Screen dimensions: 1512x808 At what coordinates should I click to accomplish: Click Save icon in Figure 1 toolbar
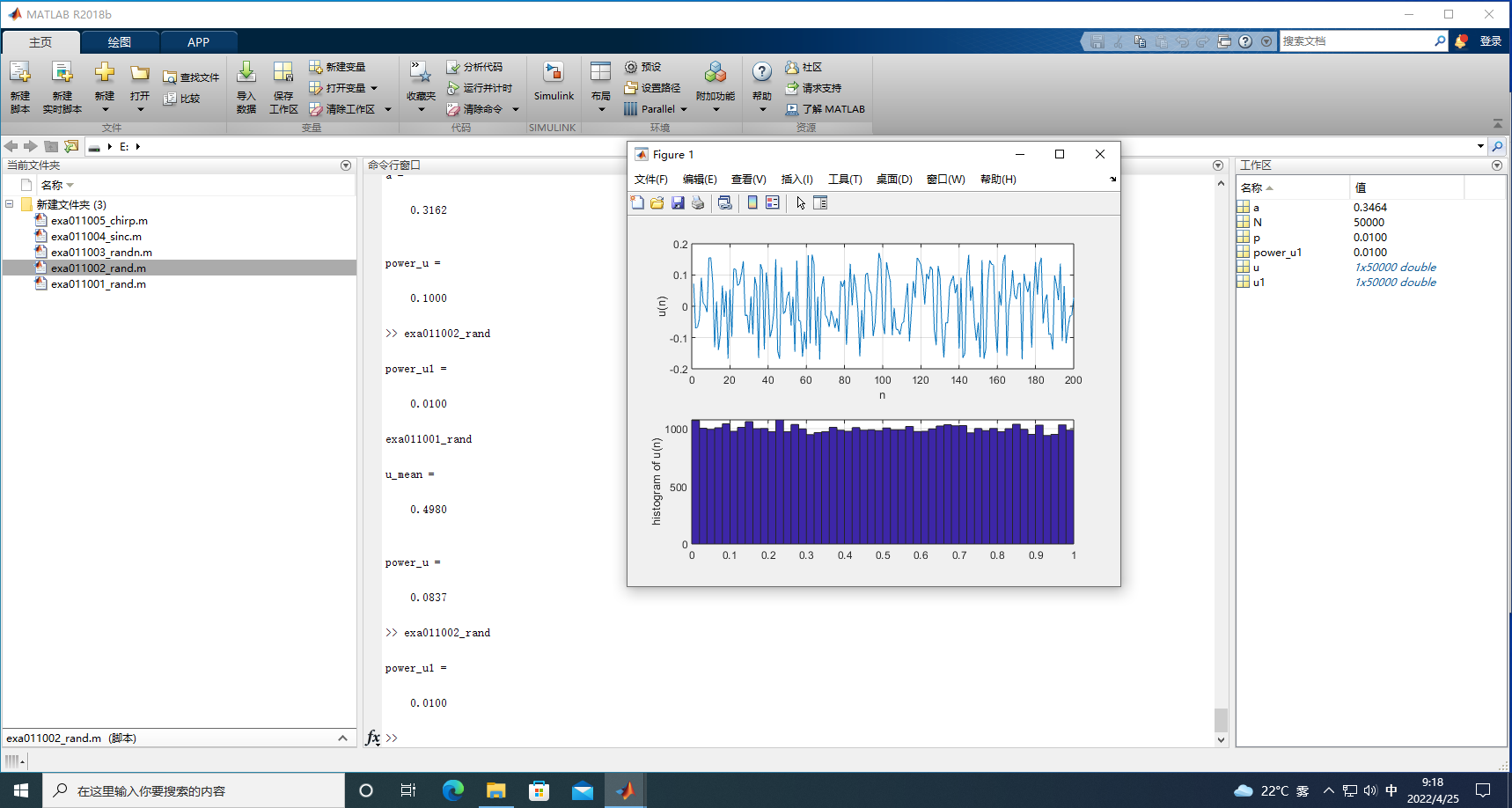click(678, 202)
